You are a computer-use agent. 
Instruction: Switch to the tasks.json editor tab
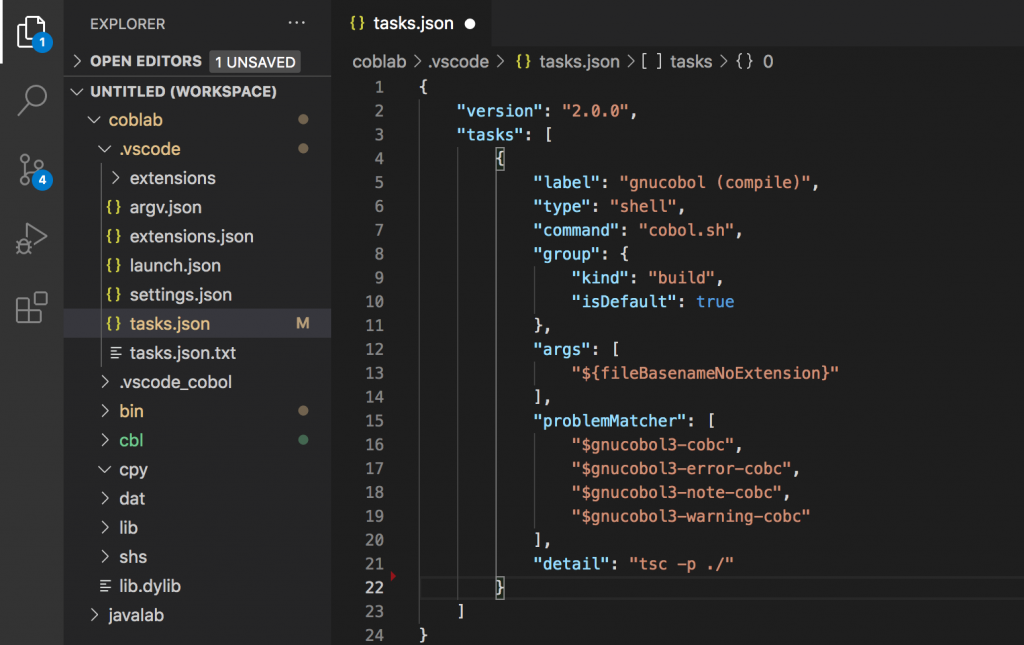click(x=411, y=24)
